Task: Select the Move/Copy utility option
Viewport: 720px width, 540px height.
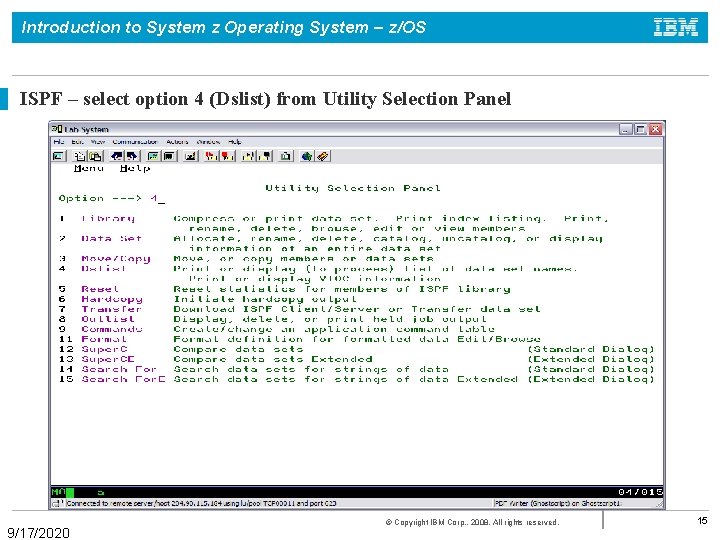Action: (x=116, y=259)
